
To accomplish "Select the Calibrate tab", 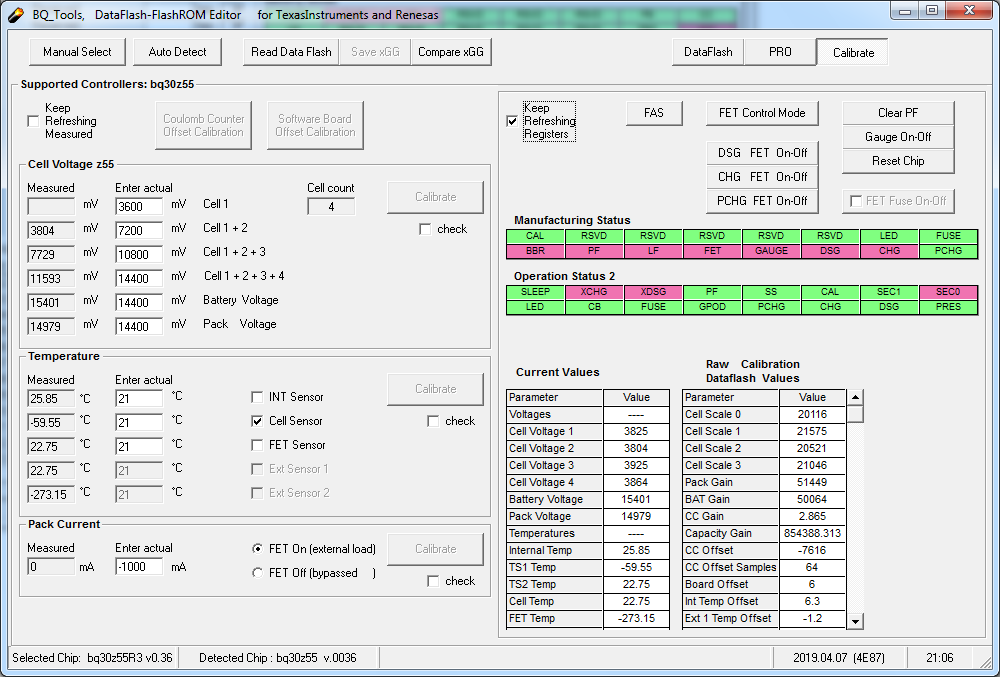I will (853, 52).
